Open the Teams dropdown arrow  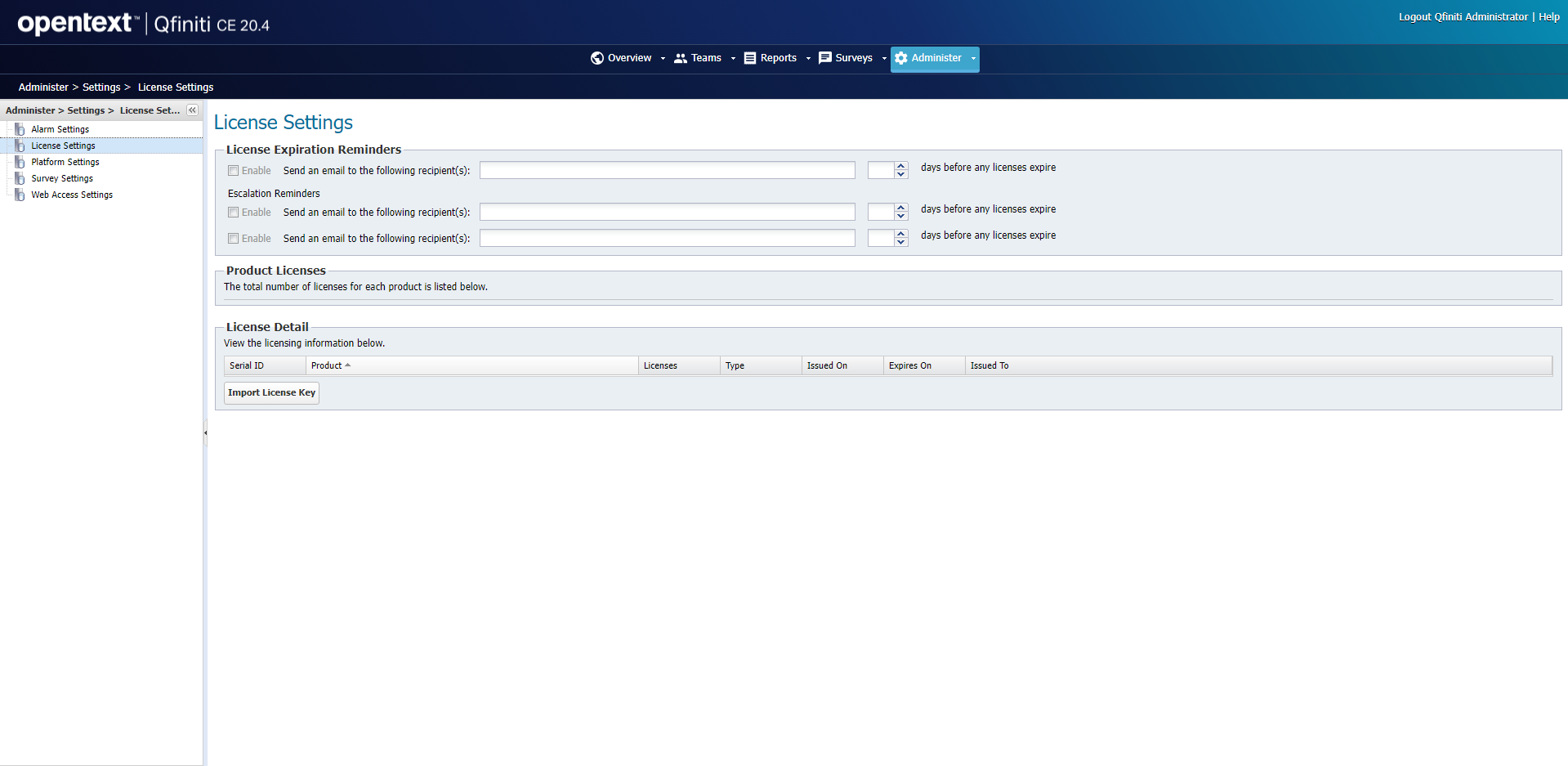point(732,58)
